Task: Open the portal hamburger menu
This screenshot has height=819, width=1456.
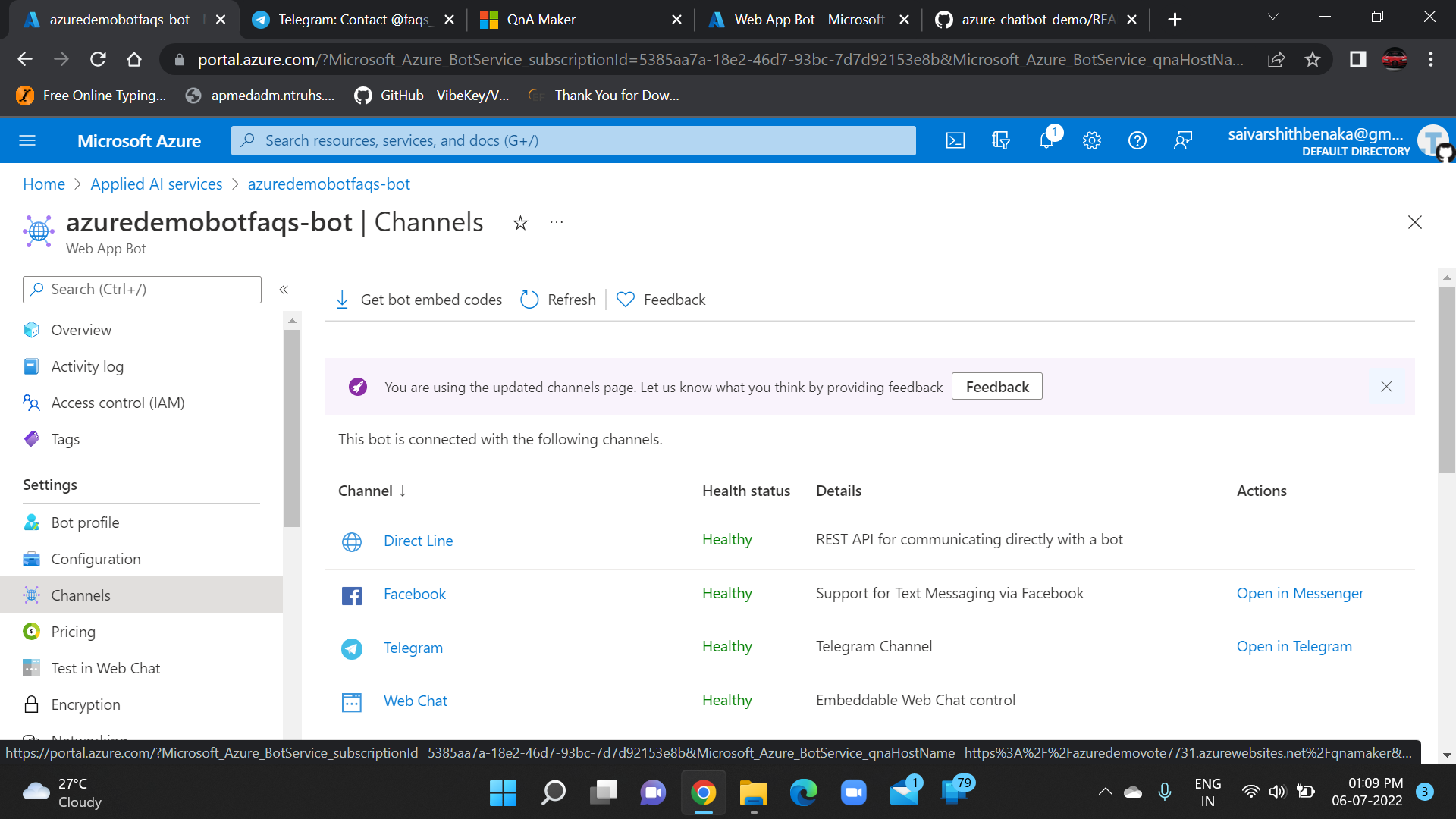Action: click(27, 140)
